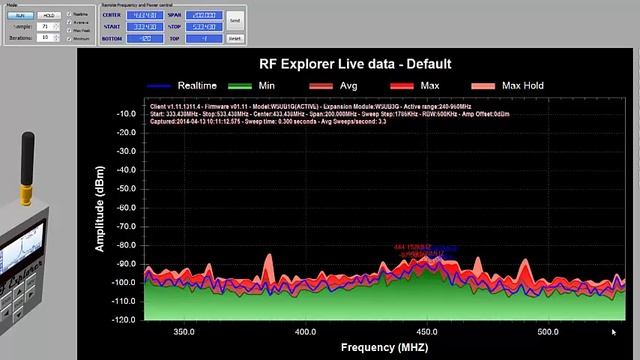Click the Sample value spinner field

click(48, 27)
